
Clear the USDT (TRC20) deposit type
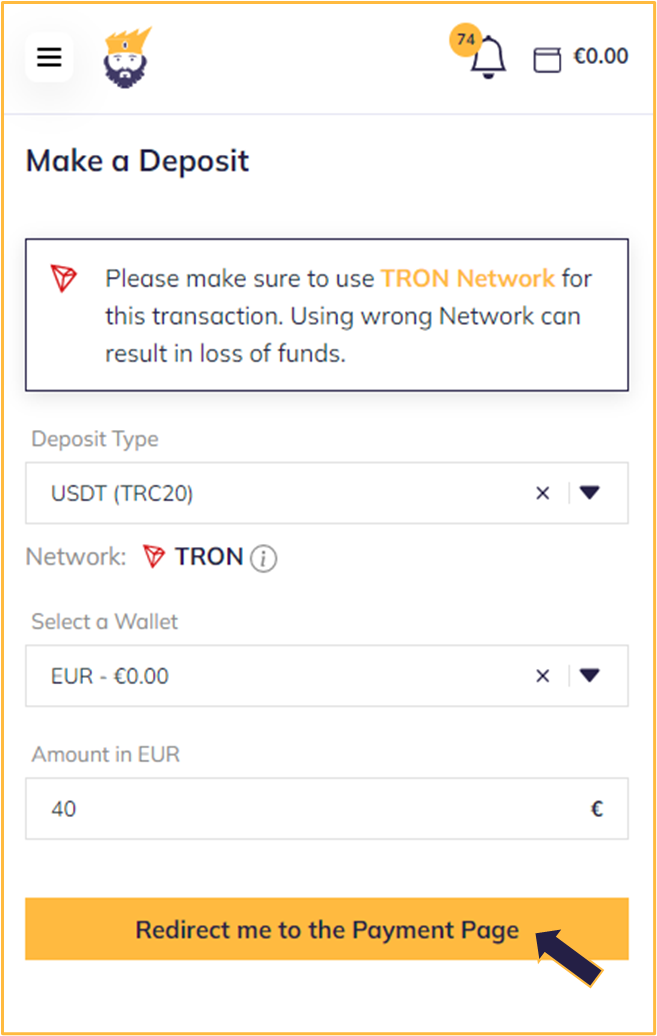543,493
